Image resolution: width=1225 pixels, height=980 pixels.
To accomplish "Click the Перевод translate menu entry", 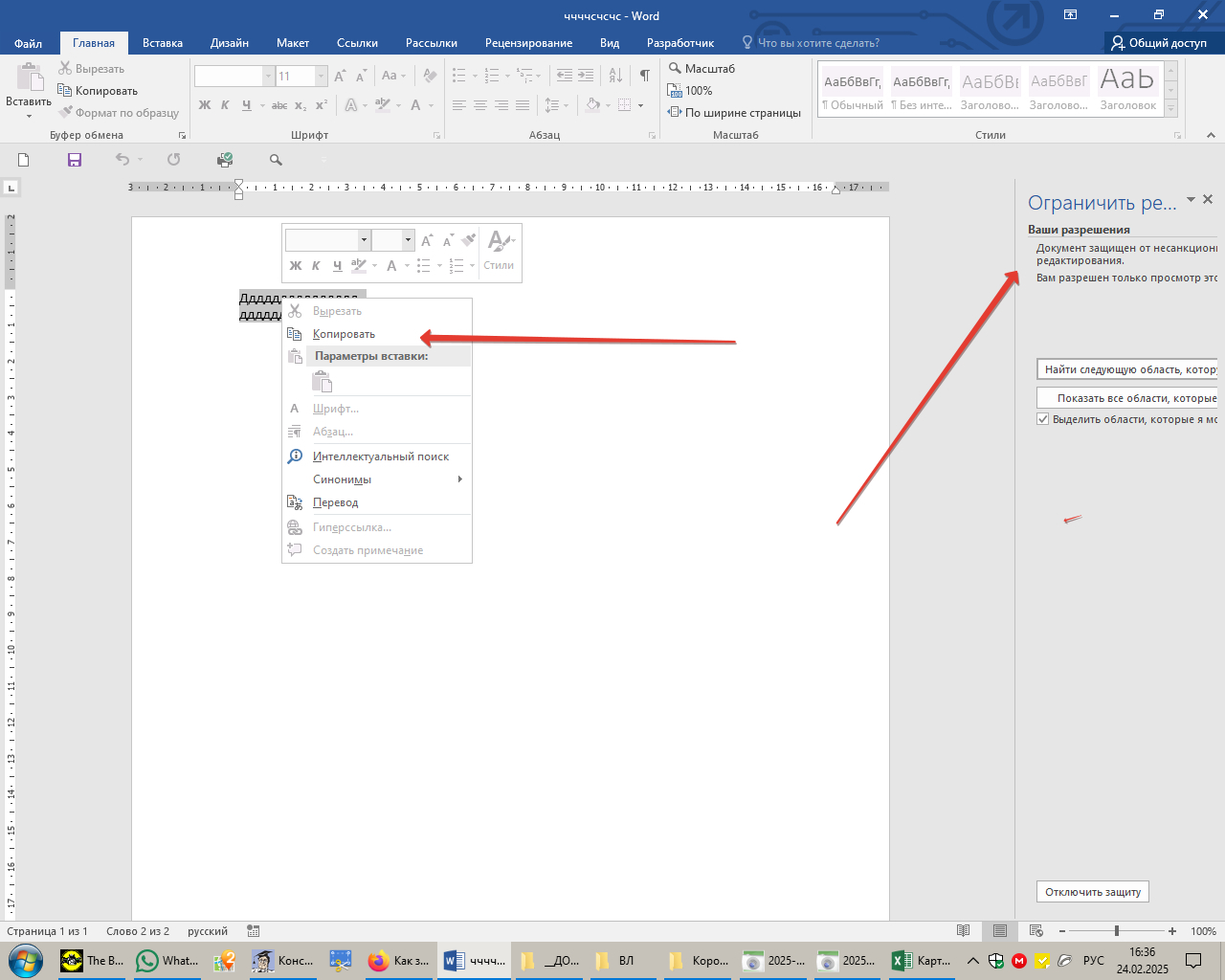I will click(335, 502).
